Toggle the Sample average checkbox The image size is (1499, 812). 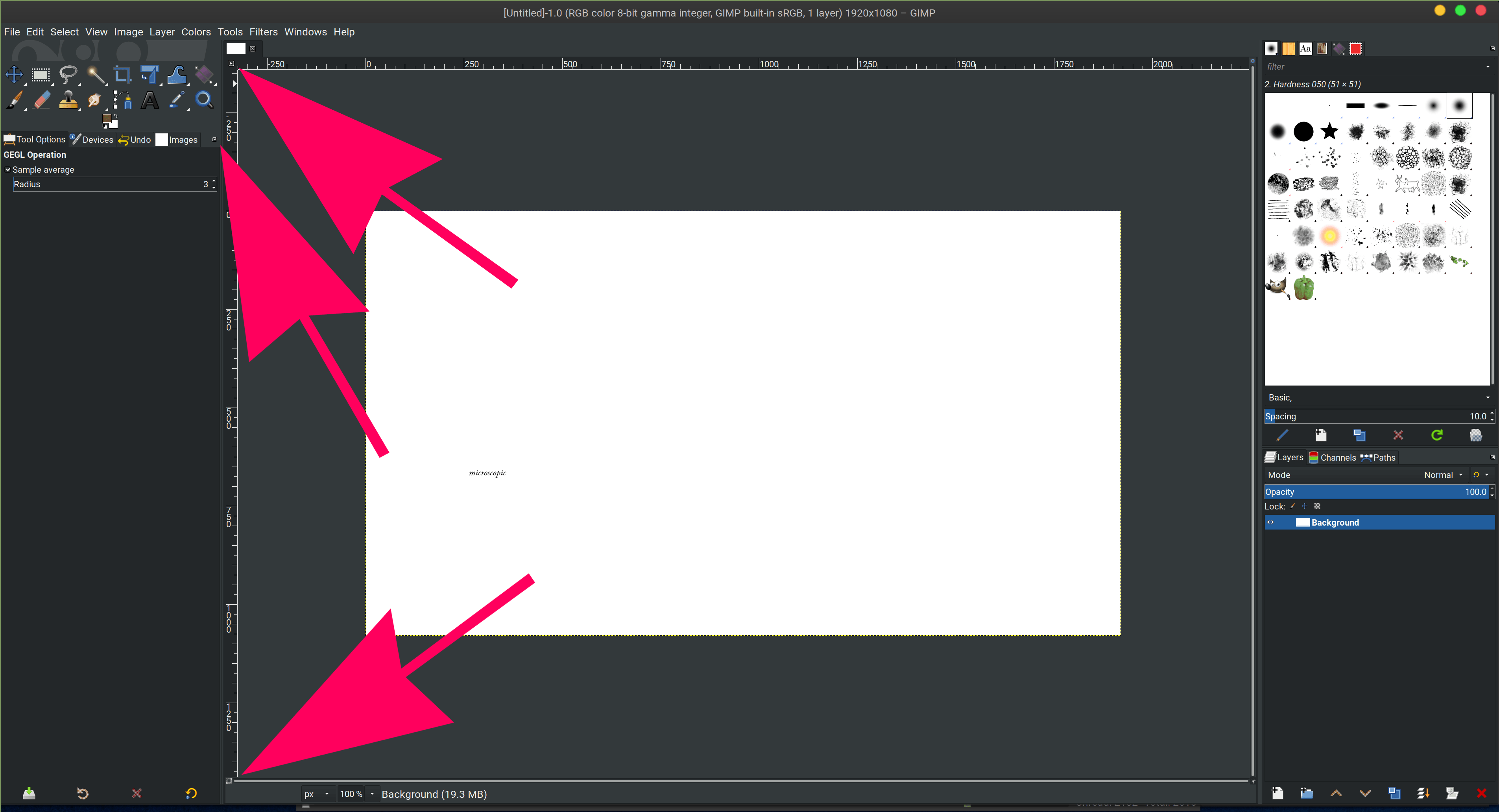pyautogui.click(x=8, y=170)
